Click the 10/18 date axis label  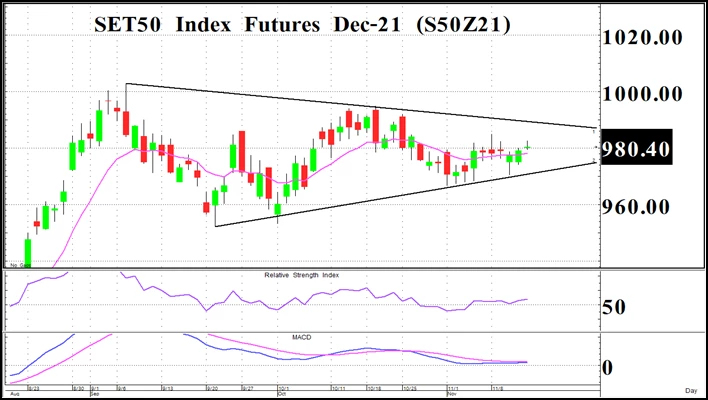pos(374,388)
